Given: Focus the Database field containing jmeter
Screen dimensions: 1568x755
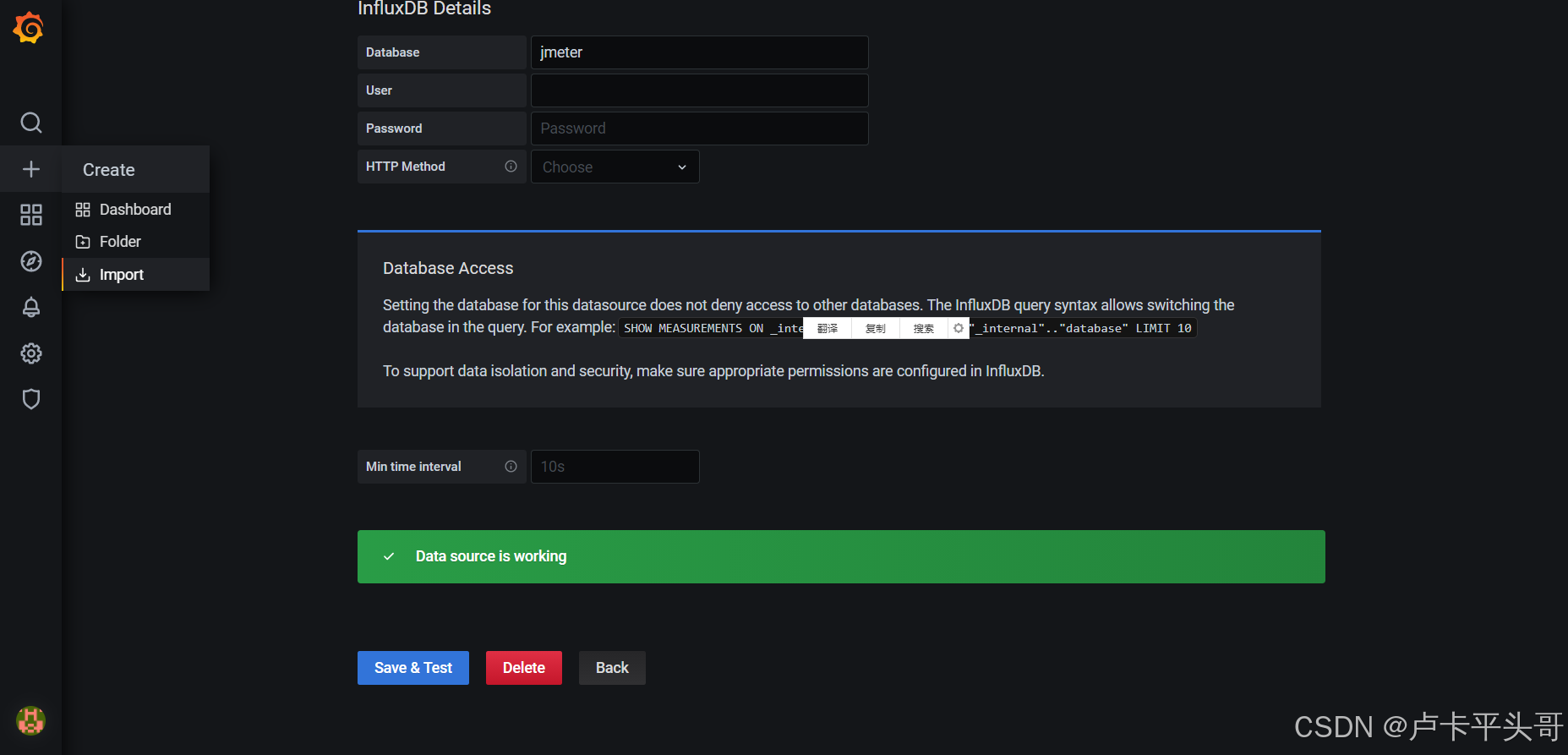Looking at the screenshot, I should pyautogui.click(x=699, y=52).
